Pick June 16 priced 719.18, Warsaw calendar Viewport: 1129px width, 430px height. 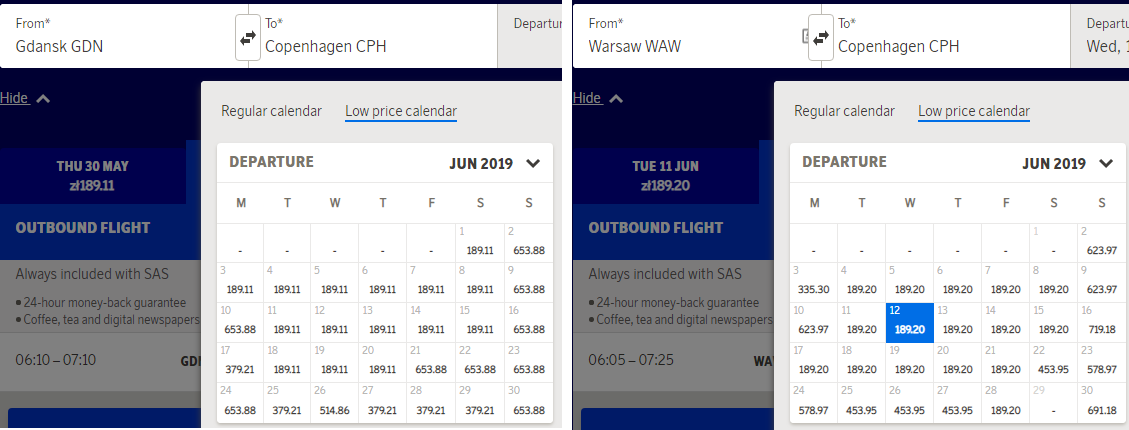1102,323
